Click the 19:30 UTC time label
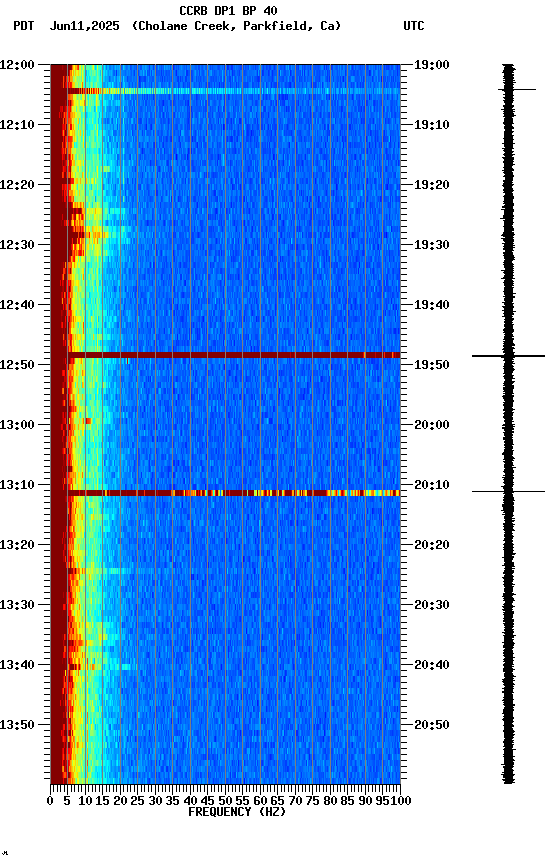552x864 pixels. [x=432, y=245]
